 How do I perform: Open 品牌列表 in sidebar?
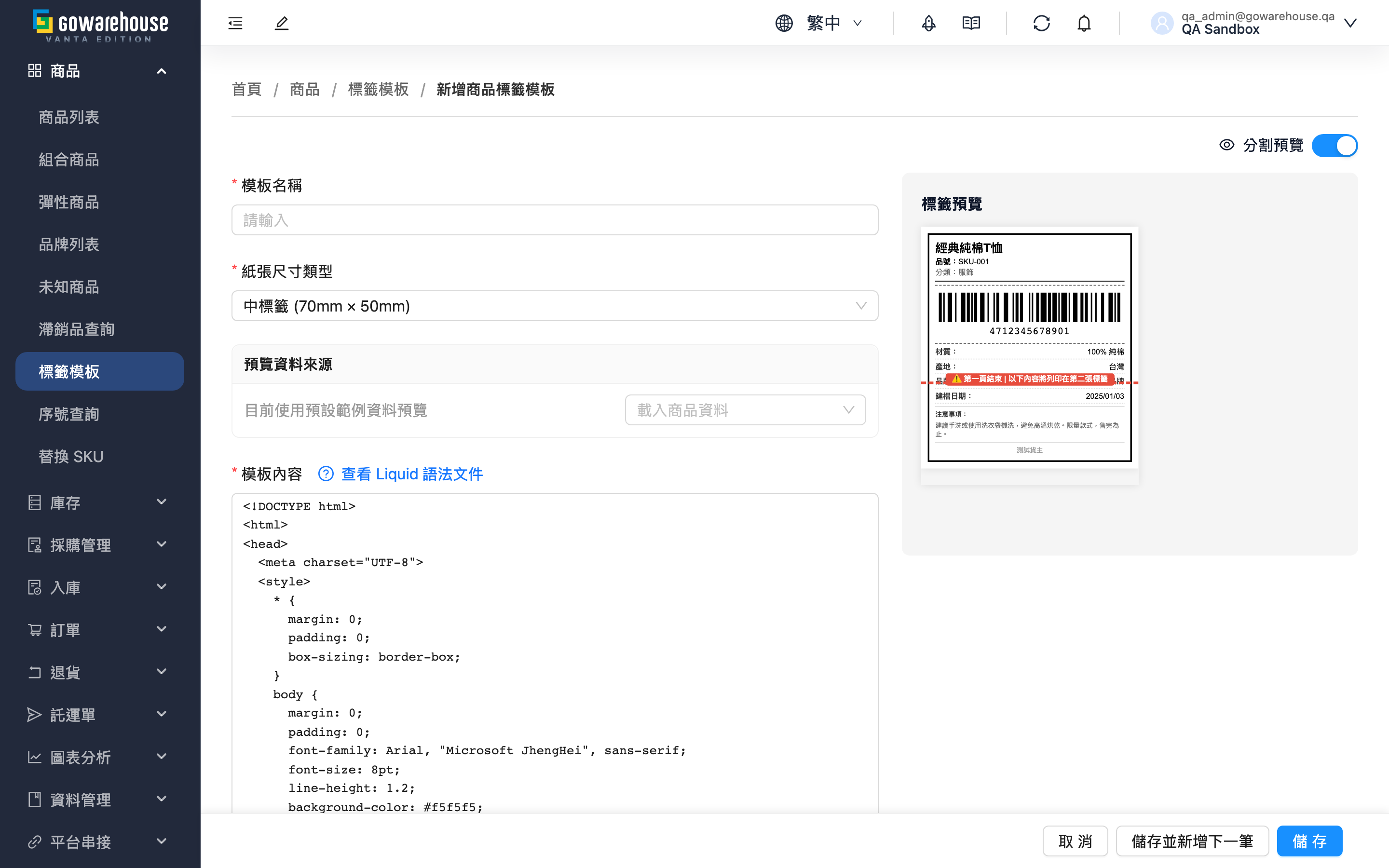pyautogui.click(x=100, y=244)
